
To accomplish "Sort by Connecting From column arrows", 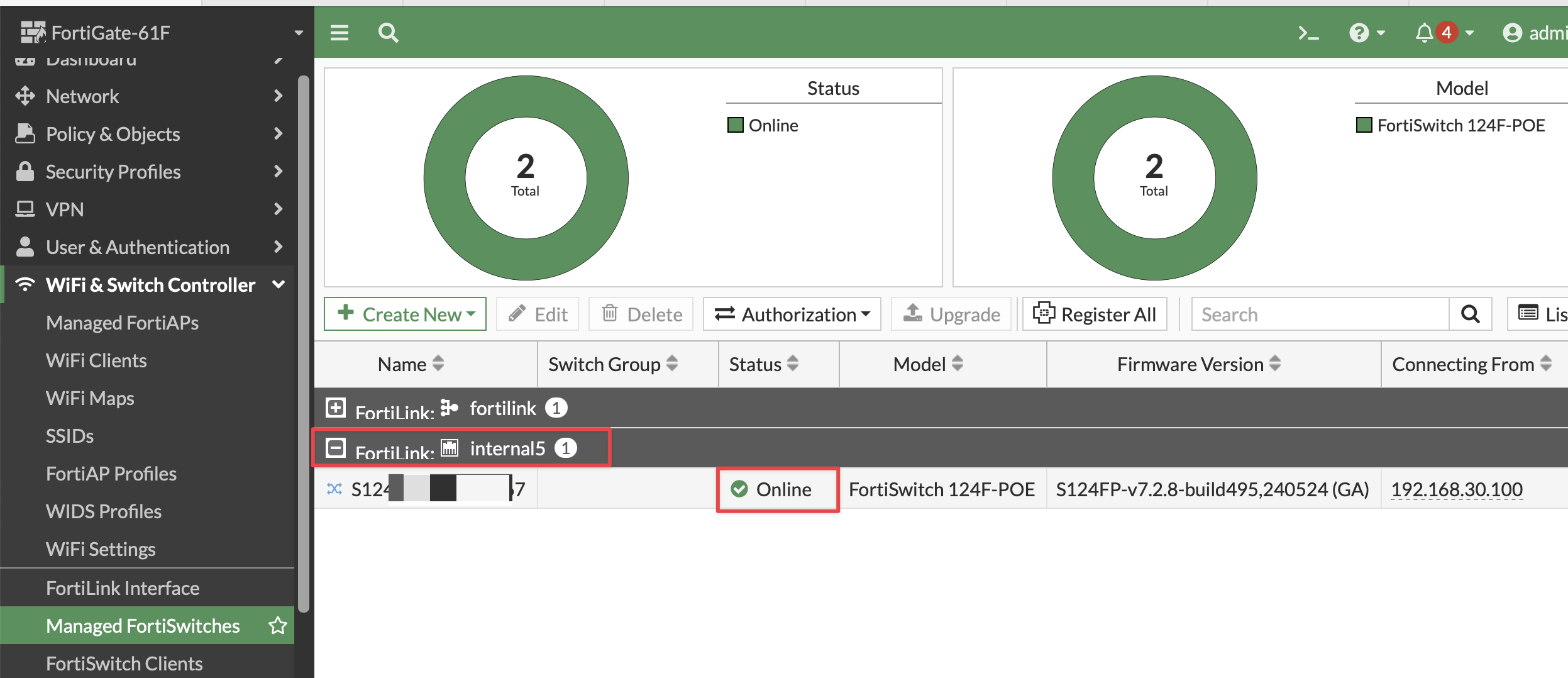I will [x=1546, y=364].
